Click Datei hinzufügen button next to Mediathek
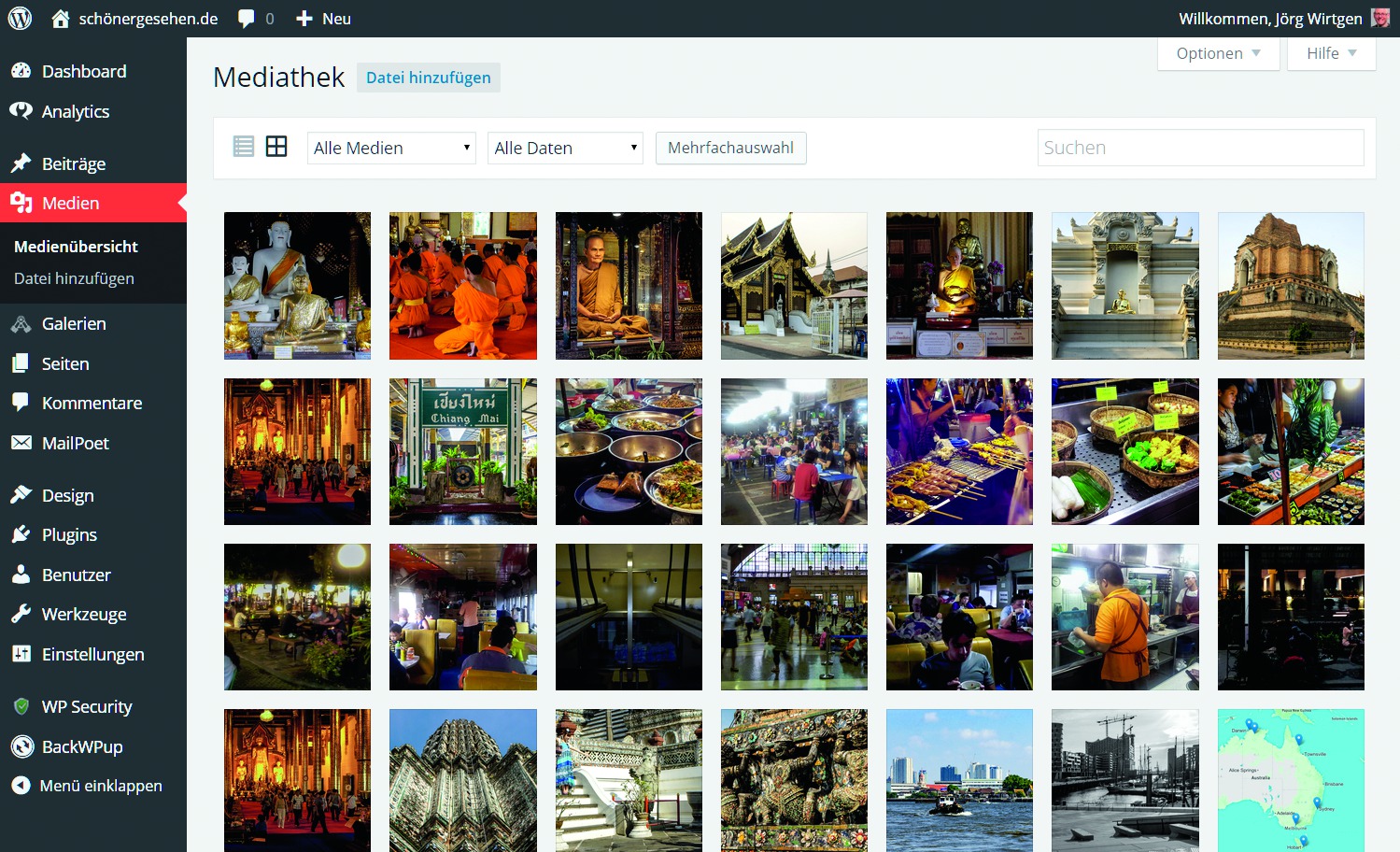Viewport: 1400px width, 852px height. (x=429, y=78)
